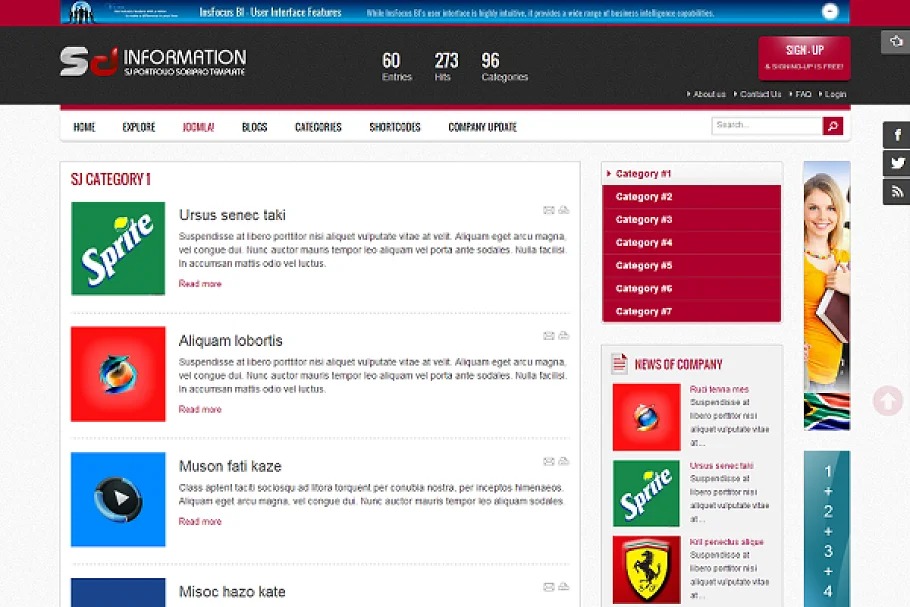Select Category #4 from category list
Viewport: 910px width, 607px height.
point(644,243)
